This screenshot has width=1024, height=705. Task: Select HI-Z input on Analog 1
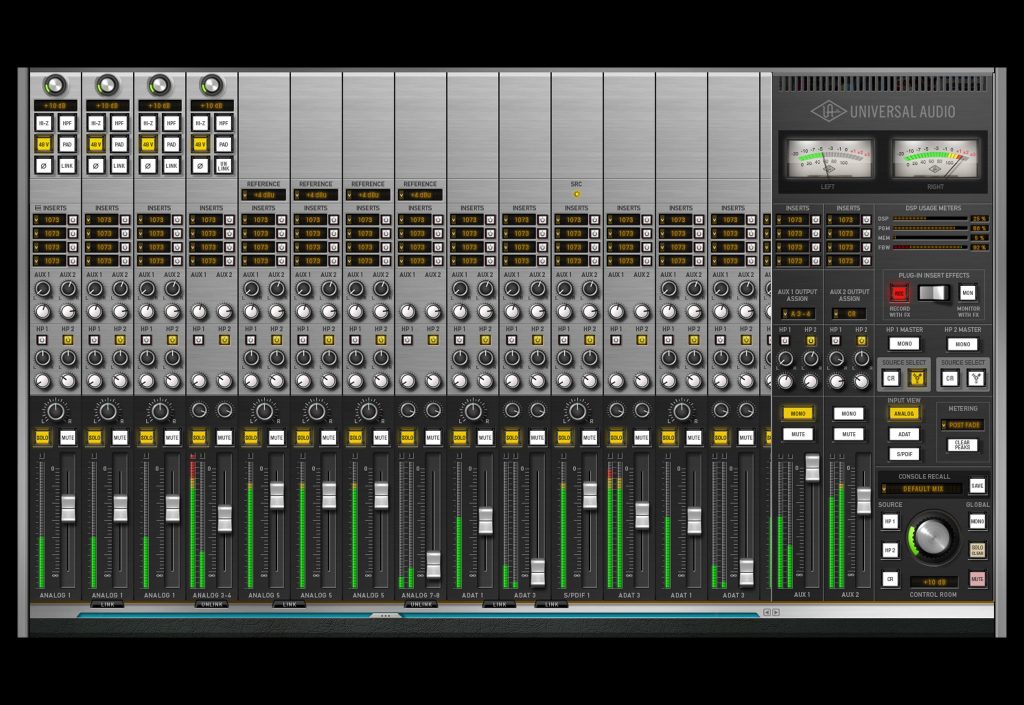pos(44,123)
